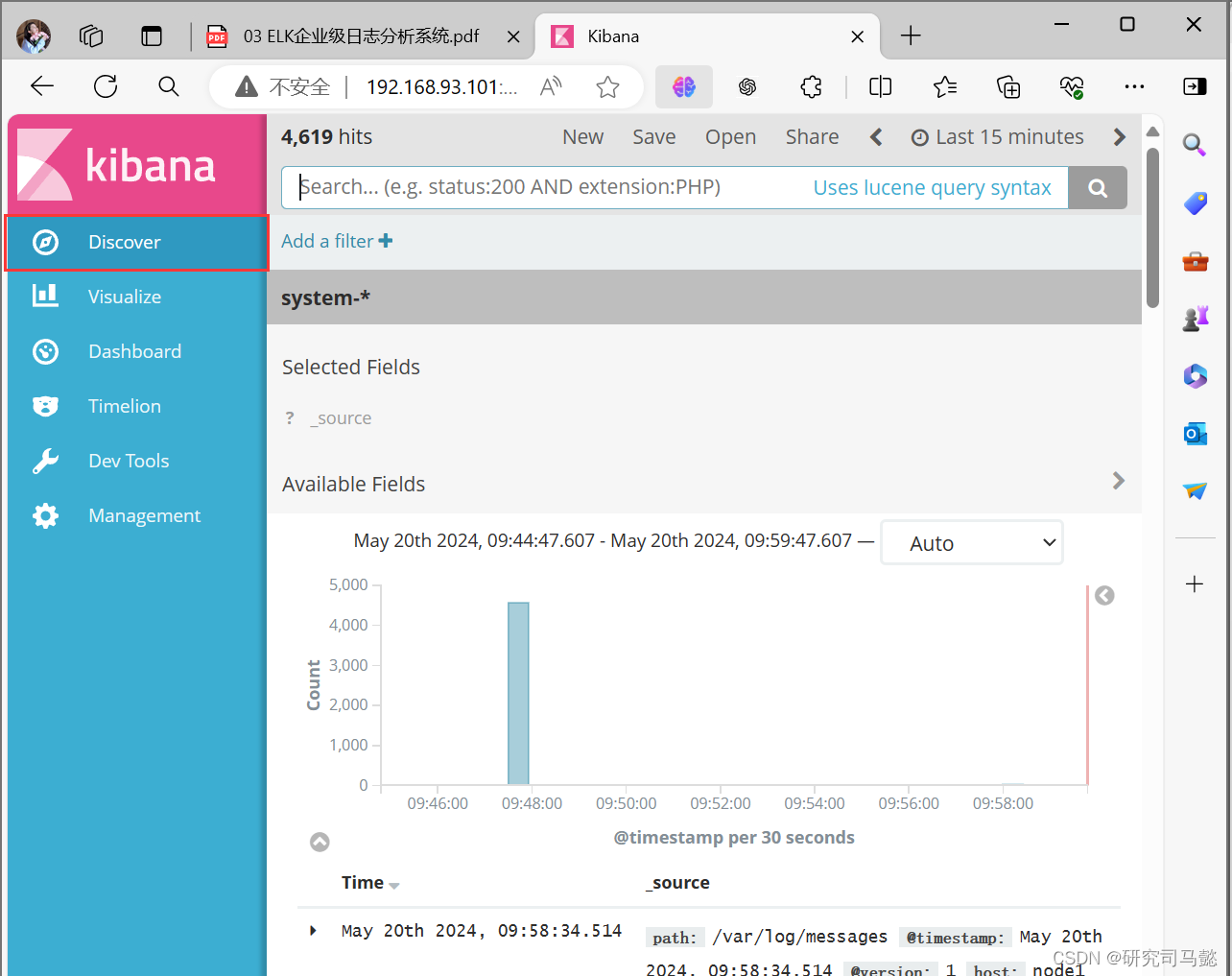Click New in Discover top menu
Viewport: 1232px width, 976px height.
[582, 137]
